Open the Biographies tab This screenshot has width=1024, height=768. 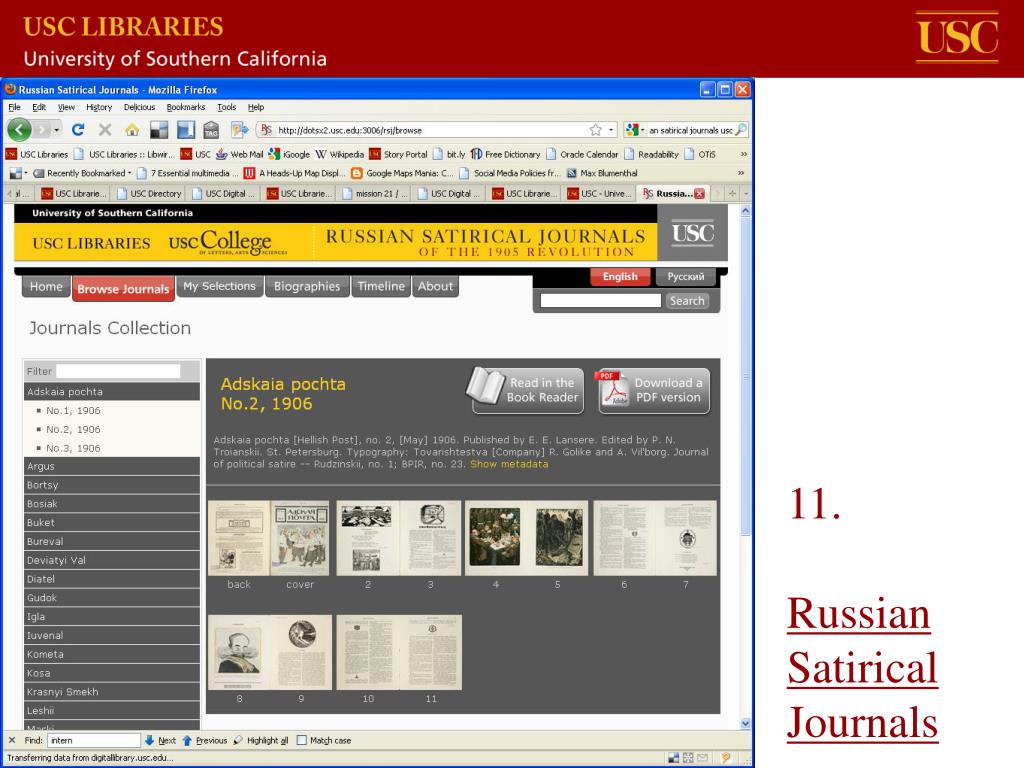pos(307,286)
